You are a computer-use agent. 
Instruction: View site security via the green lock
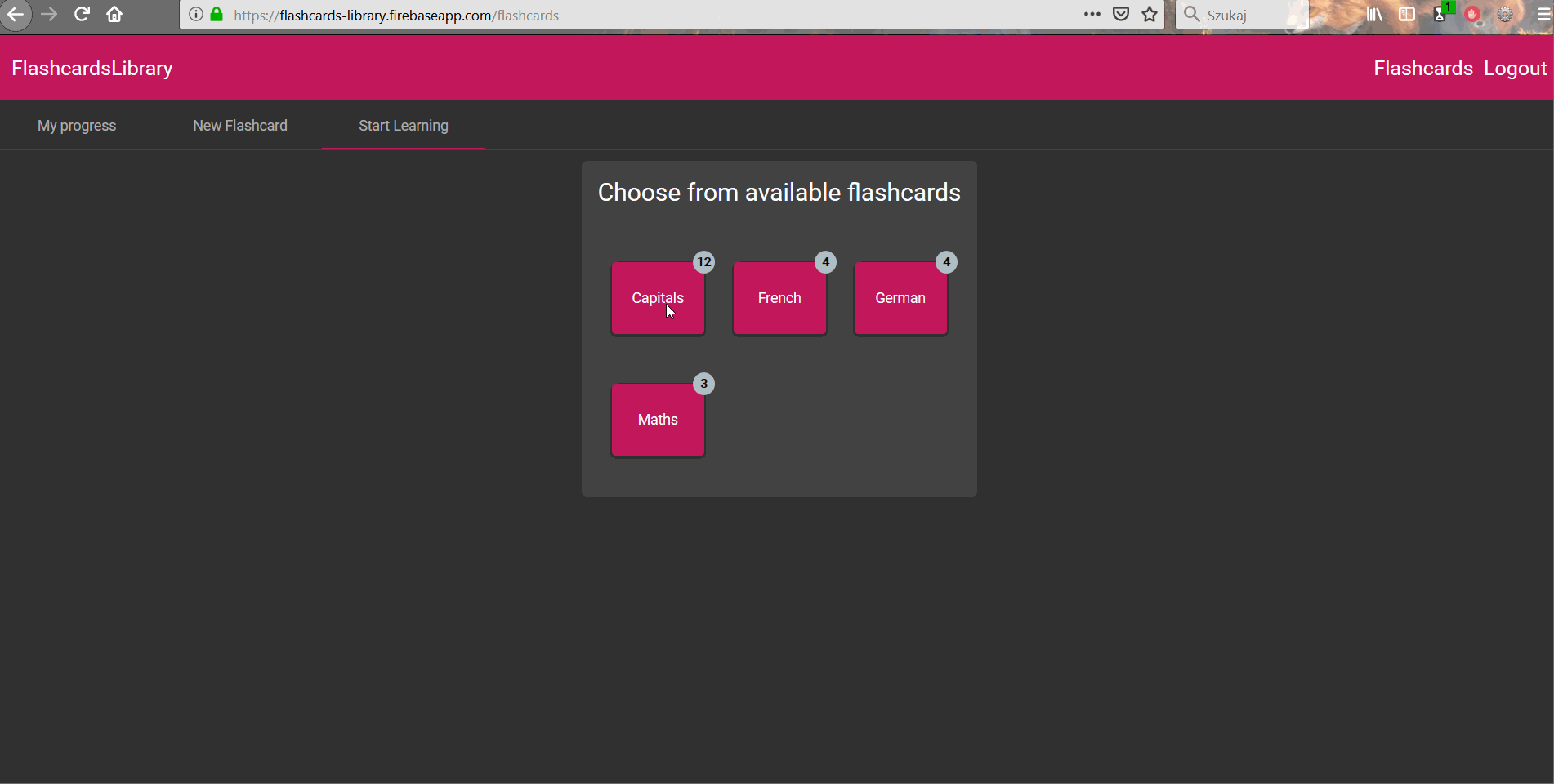click(217, 15)
